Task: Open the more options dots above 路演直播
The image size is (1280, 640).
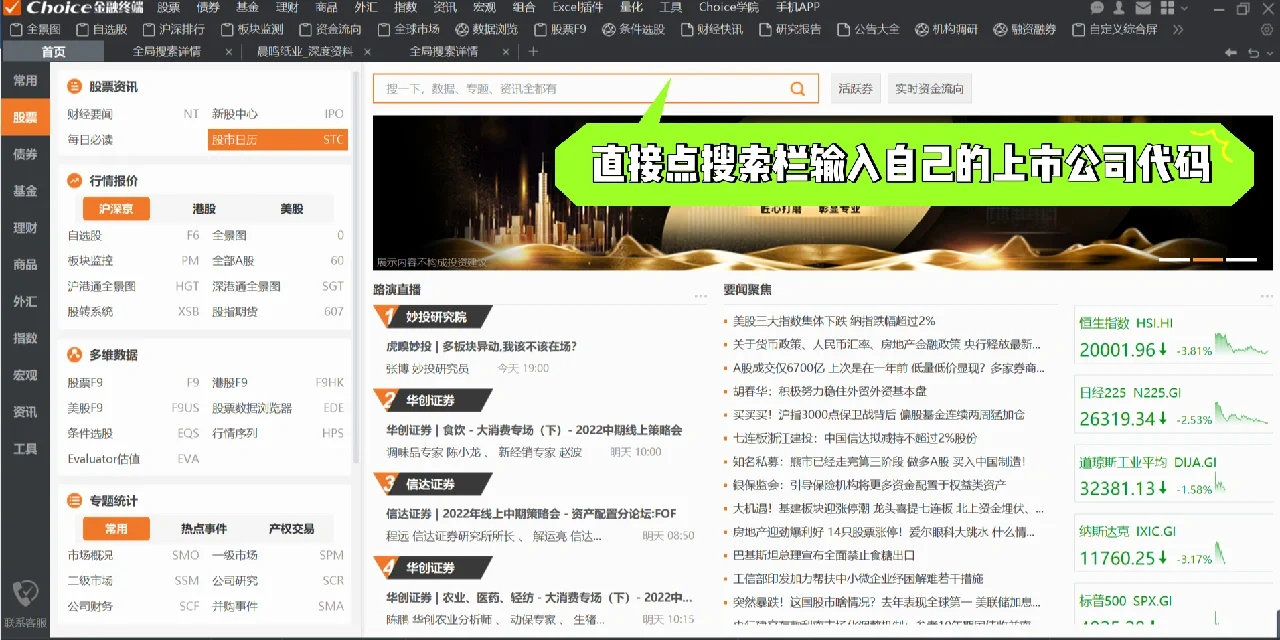Action: pos(701,296)
